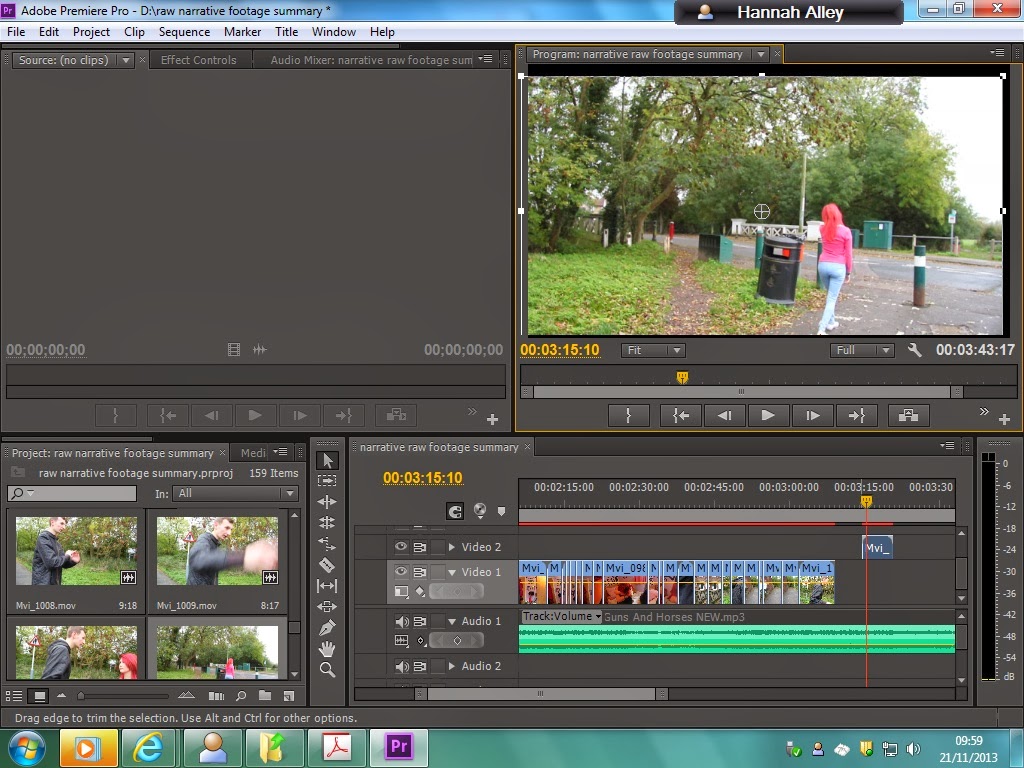This screenshot has height=768, width=1024.
Task: Switch to Audio Mixer tab
Action: coord(371,59)
